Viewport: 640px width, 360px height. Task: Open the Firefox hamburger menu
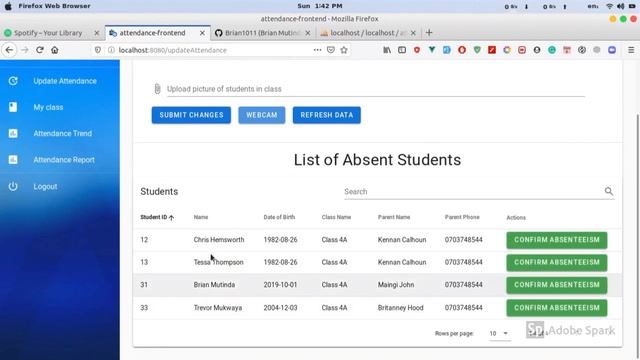point(631,50)
